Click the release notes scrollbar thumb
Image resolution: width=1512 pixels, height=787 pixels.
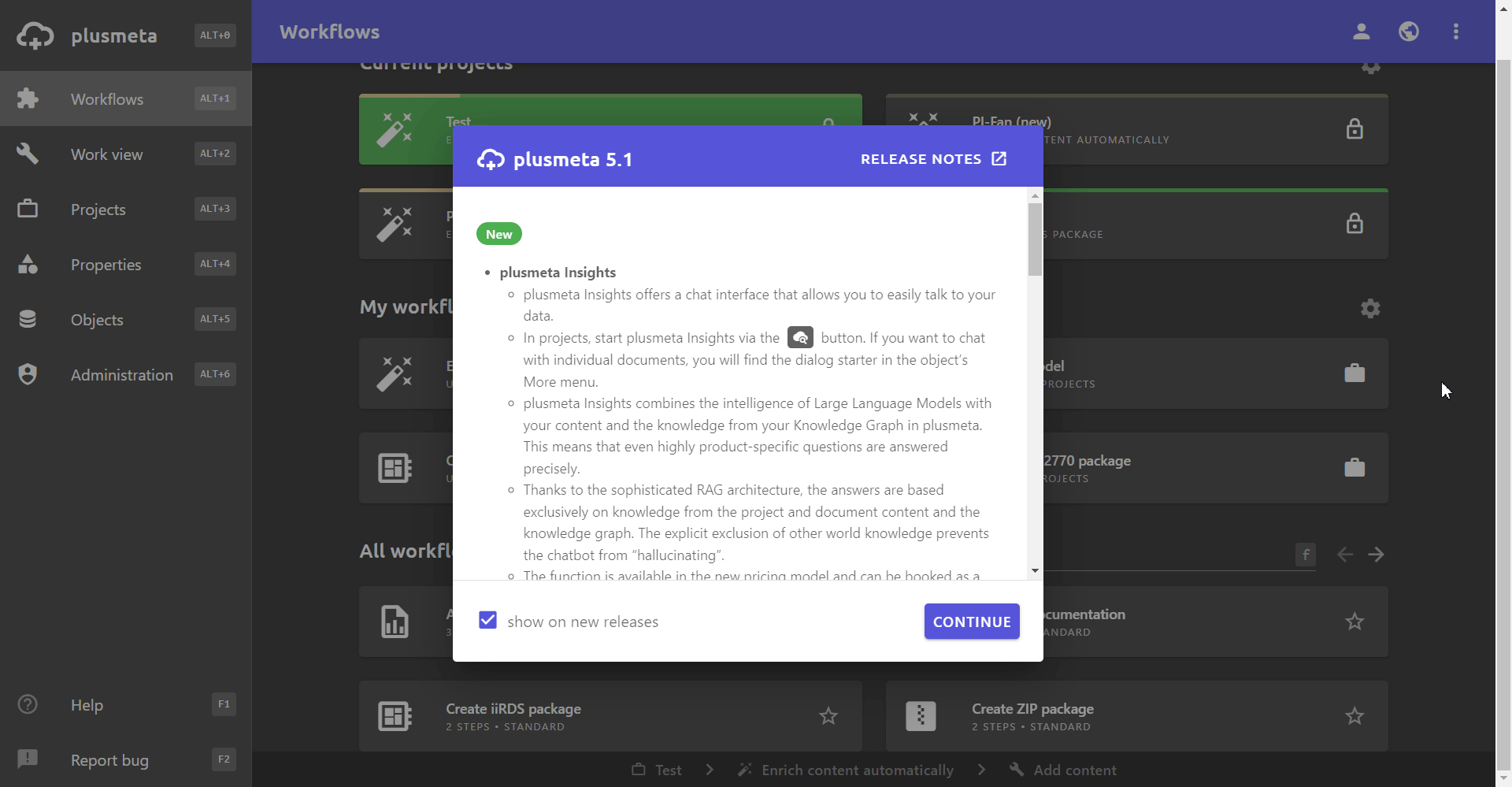click(1035, 239)
